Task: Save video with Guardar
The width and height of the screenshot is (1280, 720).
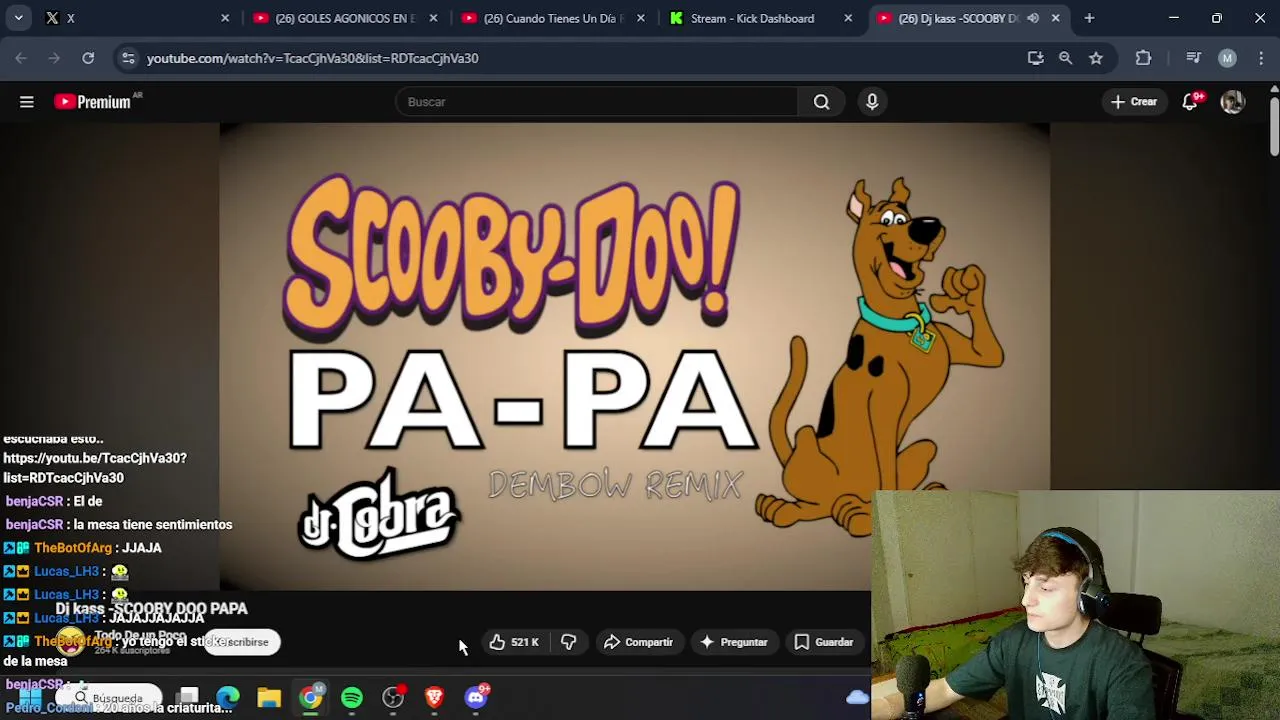Action: pos(823,642)
